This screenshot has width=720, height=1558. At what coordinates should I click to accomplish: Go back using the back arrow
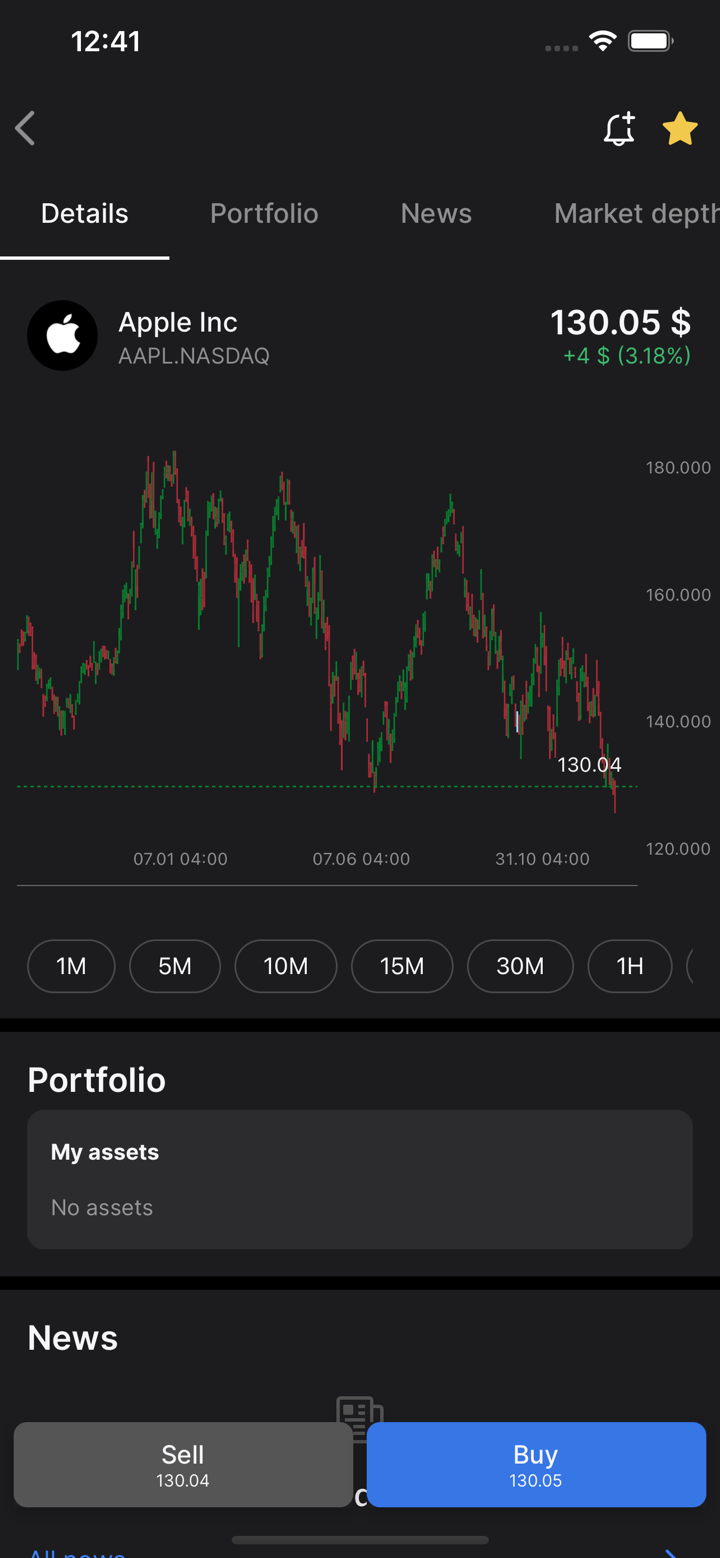coord(26,129)
